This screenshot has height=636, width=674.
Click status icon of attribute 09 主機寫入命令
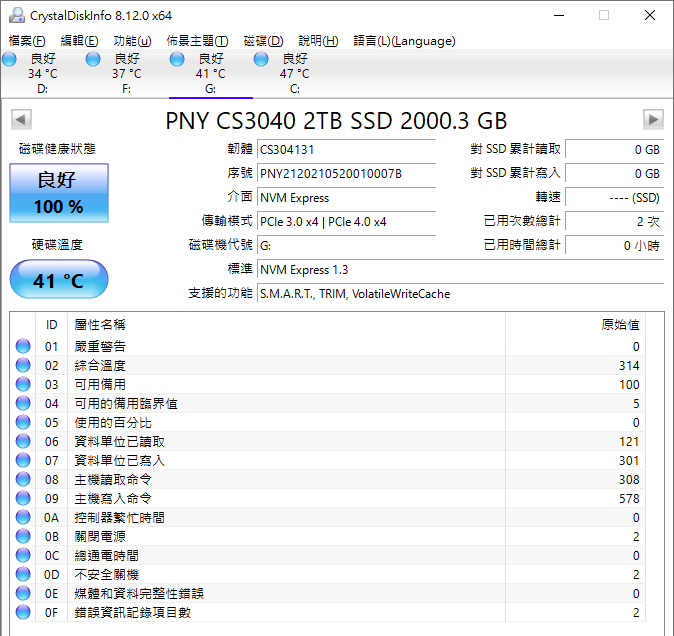pyautogui.click(x=23, y=498)
